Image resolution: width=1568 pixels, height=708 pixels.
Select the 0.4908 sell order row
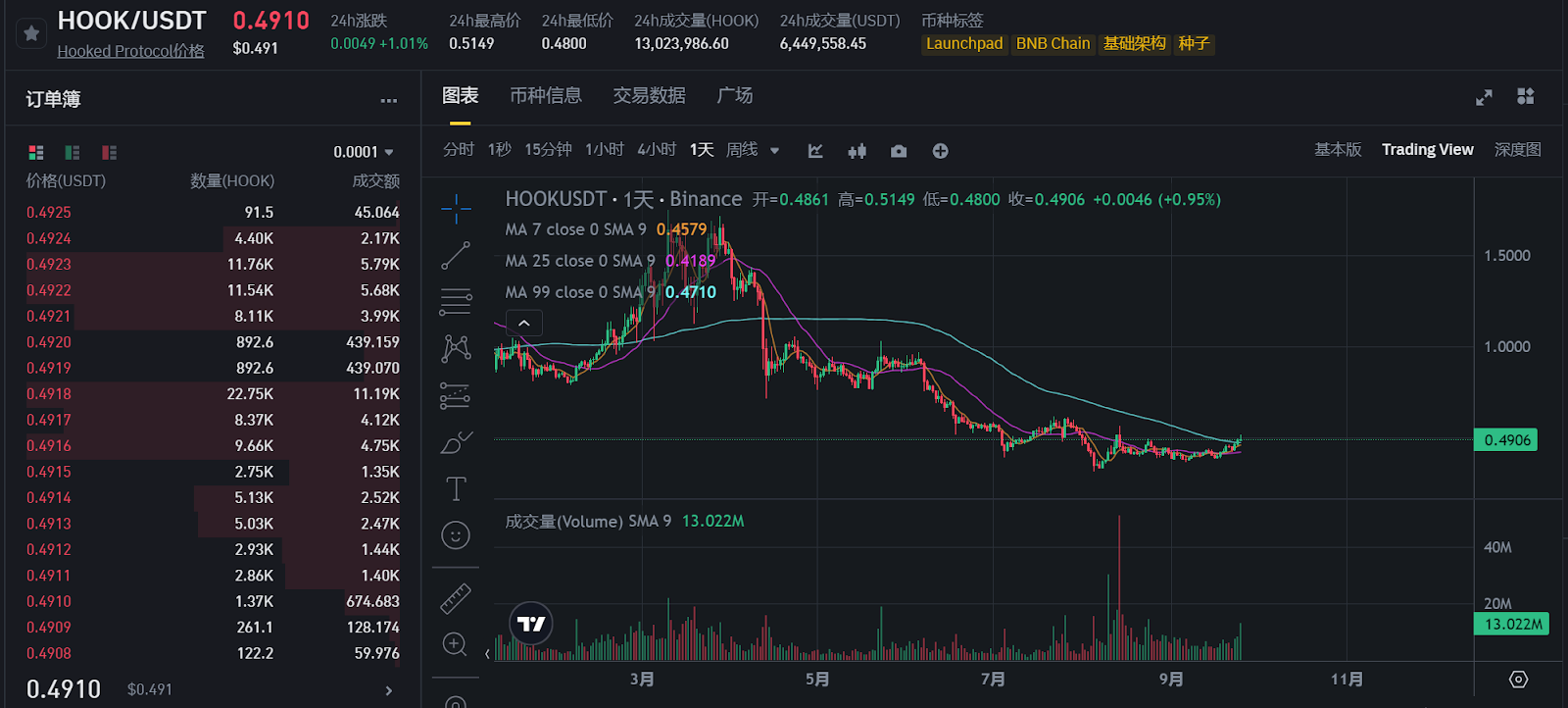coord(213,653)
